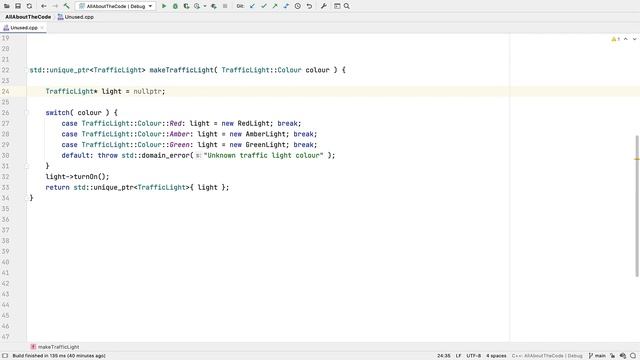Click the makeTrafficLight function name on line 22
Viewport: 640px width, 360px height.
[181, 70]
